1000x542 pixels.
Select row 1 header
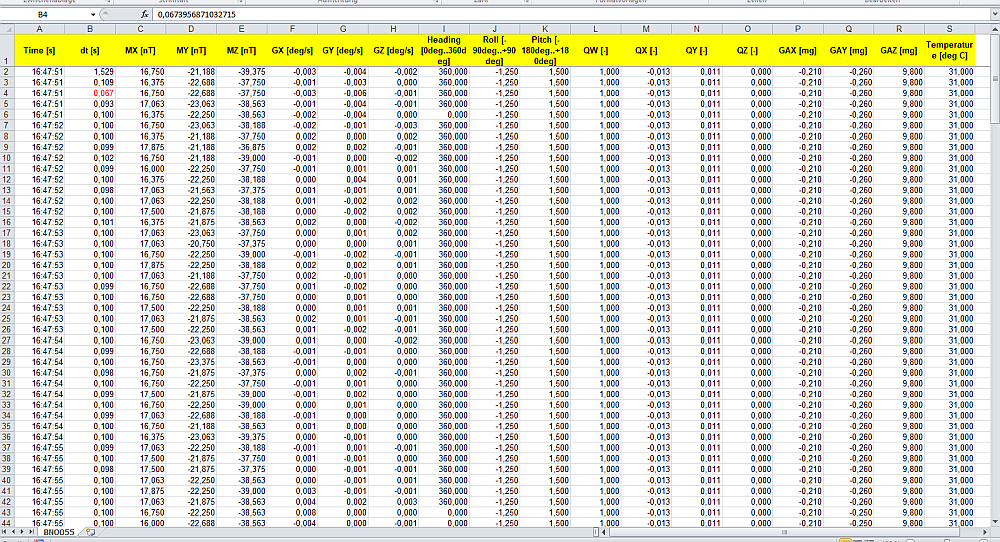[7, 50]
